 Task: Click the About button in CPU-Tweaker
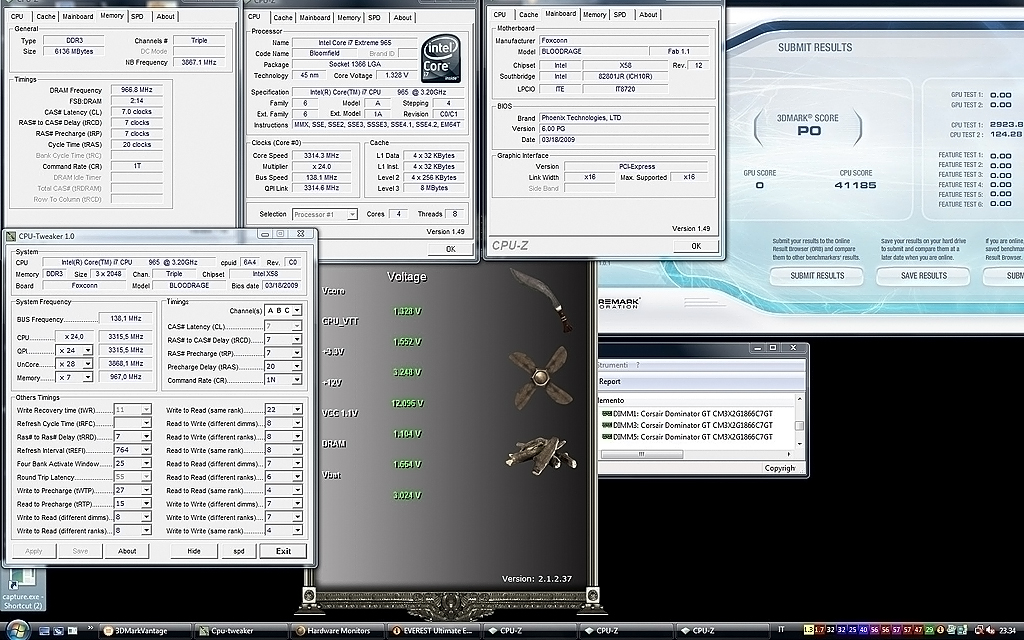pos(127,551)
